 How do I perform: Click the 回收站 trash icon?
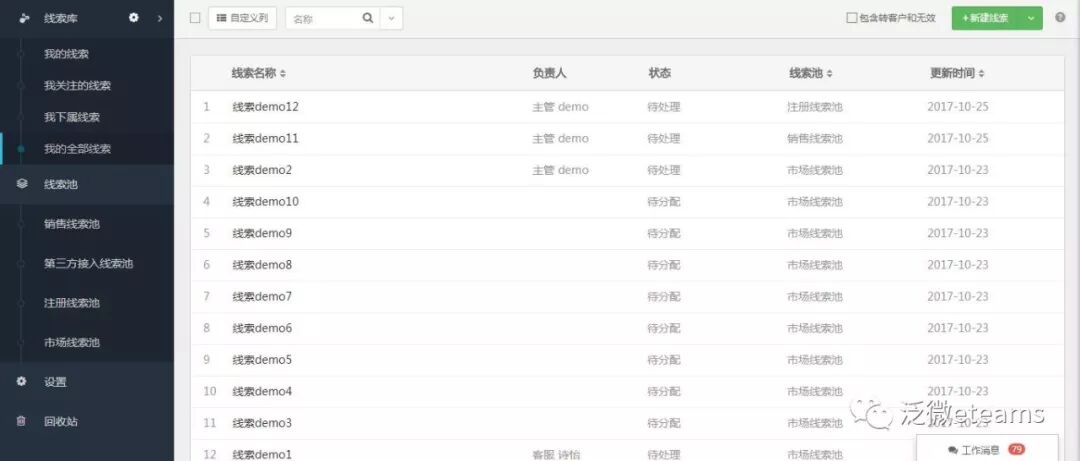coord(21,421)
